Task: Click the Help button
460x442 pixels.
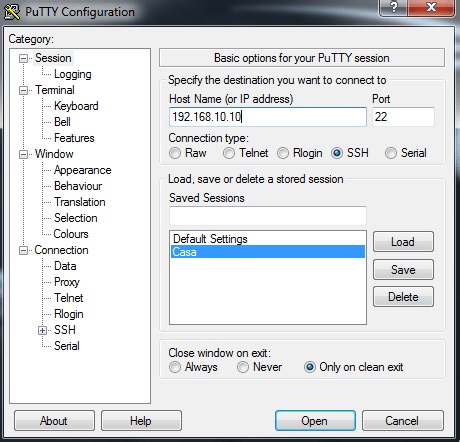Action: (141, 421)
